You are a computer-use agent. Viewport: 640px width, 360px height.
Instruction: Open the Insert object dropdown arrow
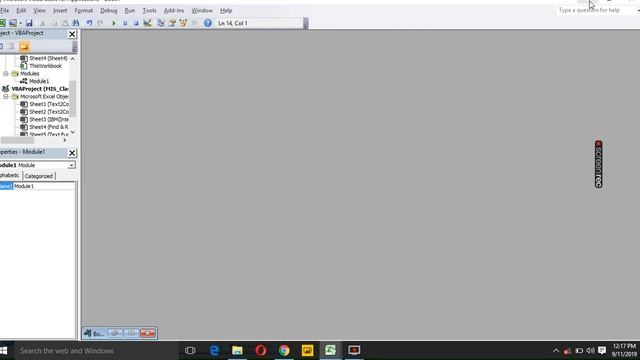click(x=20, y=23)
